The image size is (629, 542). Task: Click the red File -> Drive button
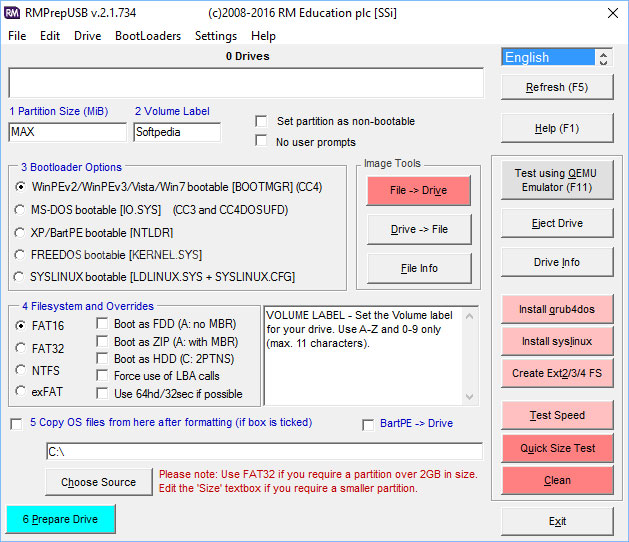pos(418,190)
